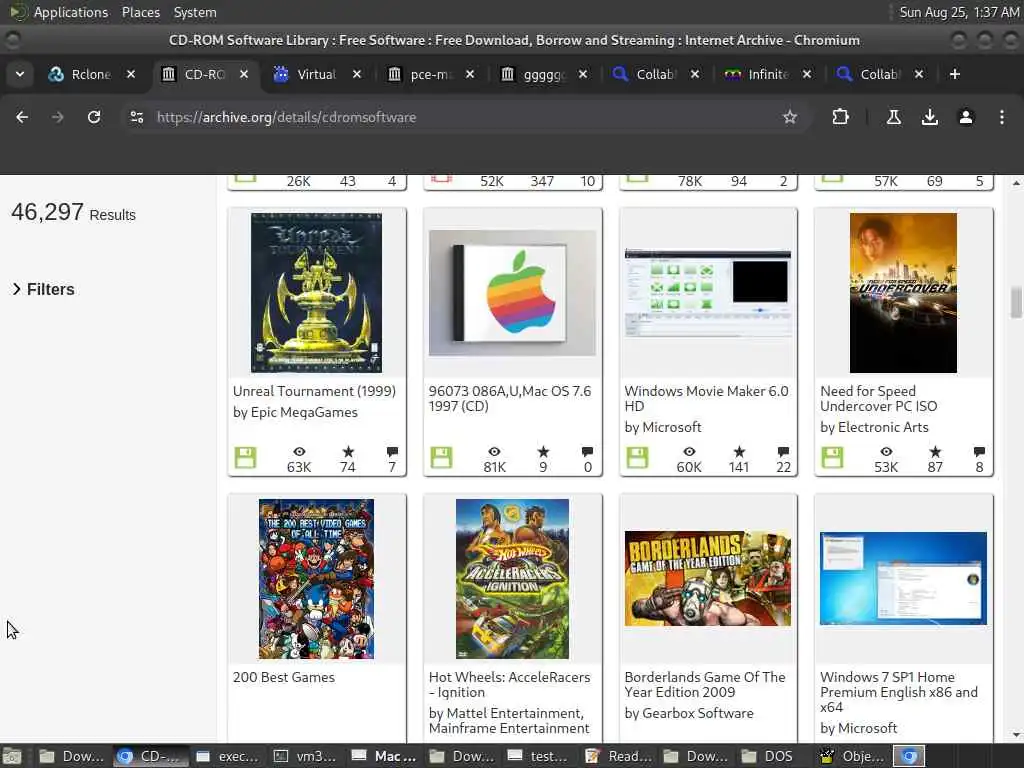Open Borderlands Game Of The Year Edition link
Image resolution: width=1024 pixels, height=768 pixels.
pyautogui.click(x=705, y=684)
